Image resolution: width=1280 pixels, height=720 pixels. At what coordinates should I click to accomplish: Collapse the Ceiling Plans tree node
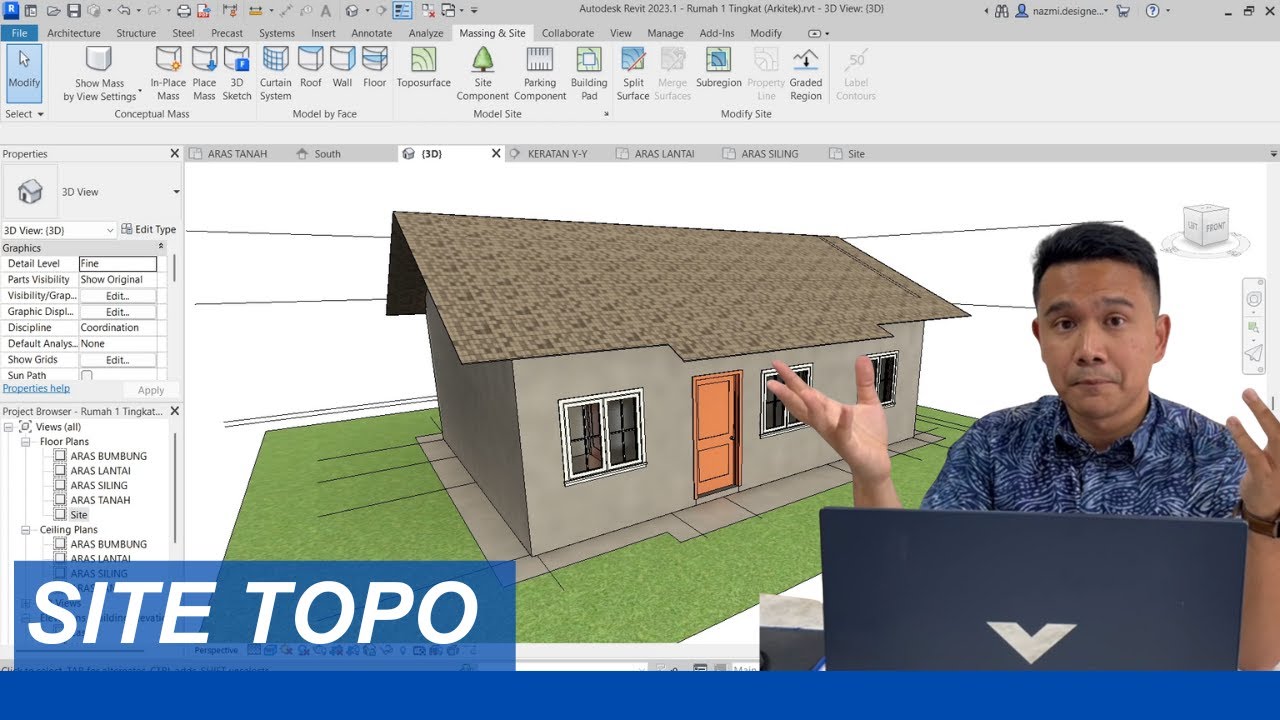[x=26, y=530]
